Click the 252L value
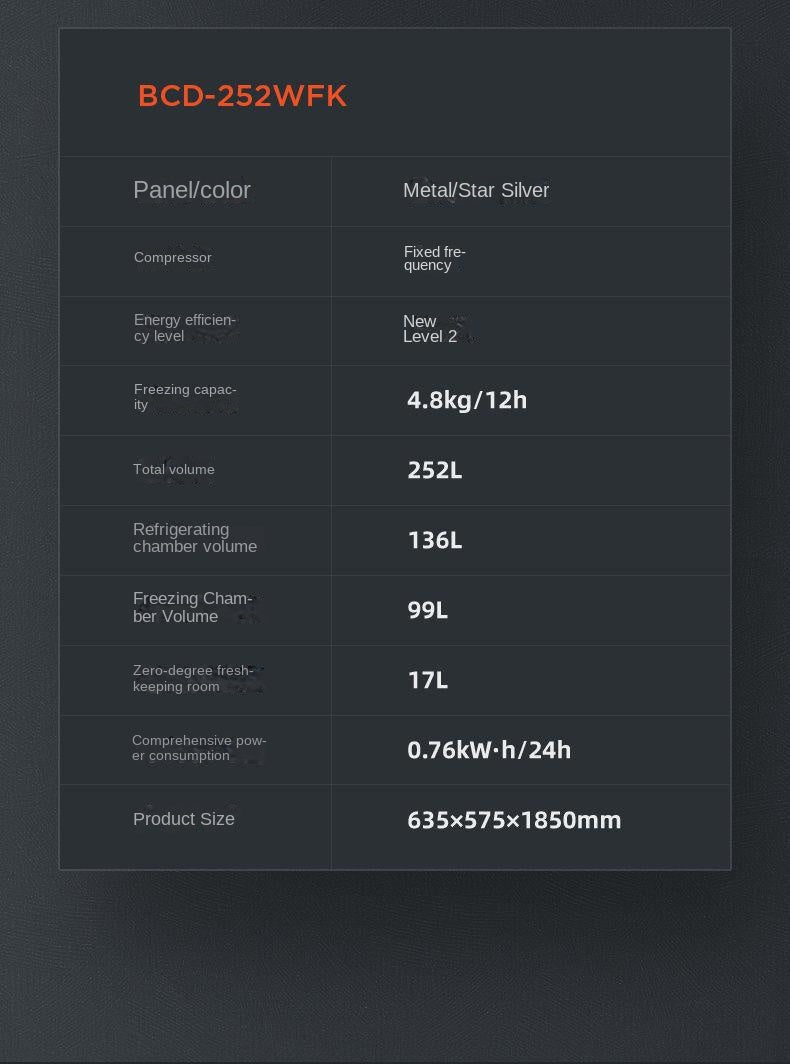The width and height of the screenshot is (790, 1064). [435, 470]
